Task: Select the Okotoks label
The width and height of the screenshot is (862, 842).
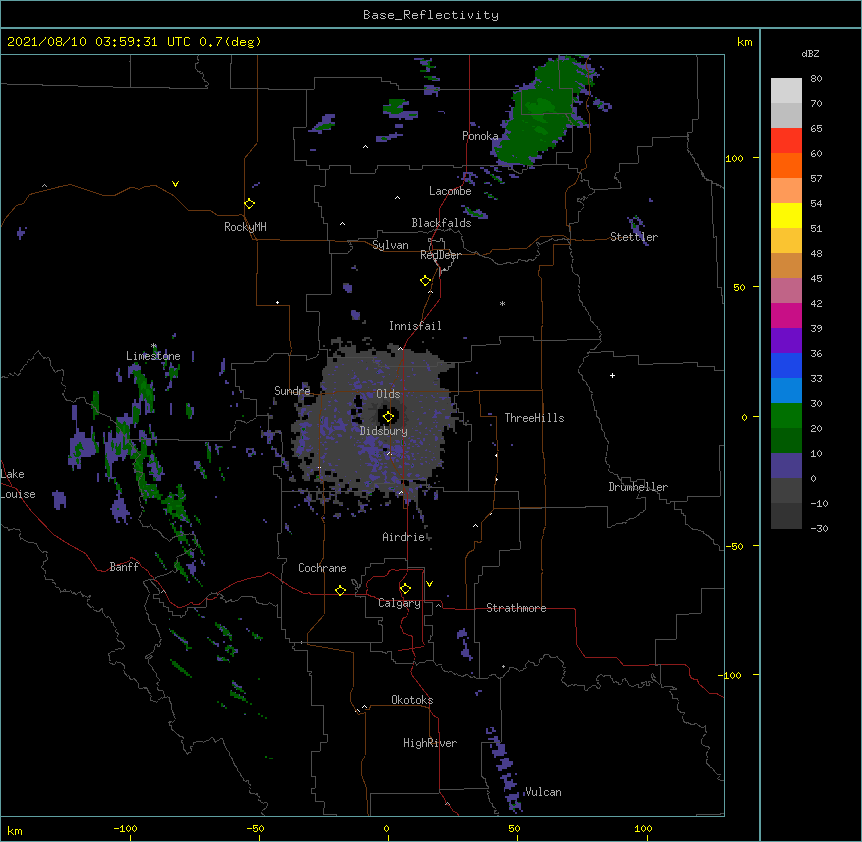Action: click(x=412, y=700)
